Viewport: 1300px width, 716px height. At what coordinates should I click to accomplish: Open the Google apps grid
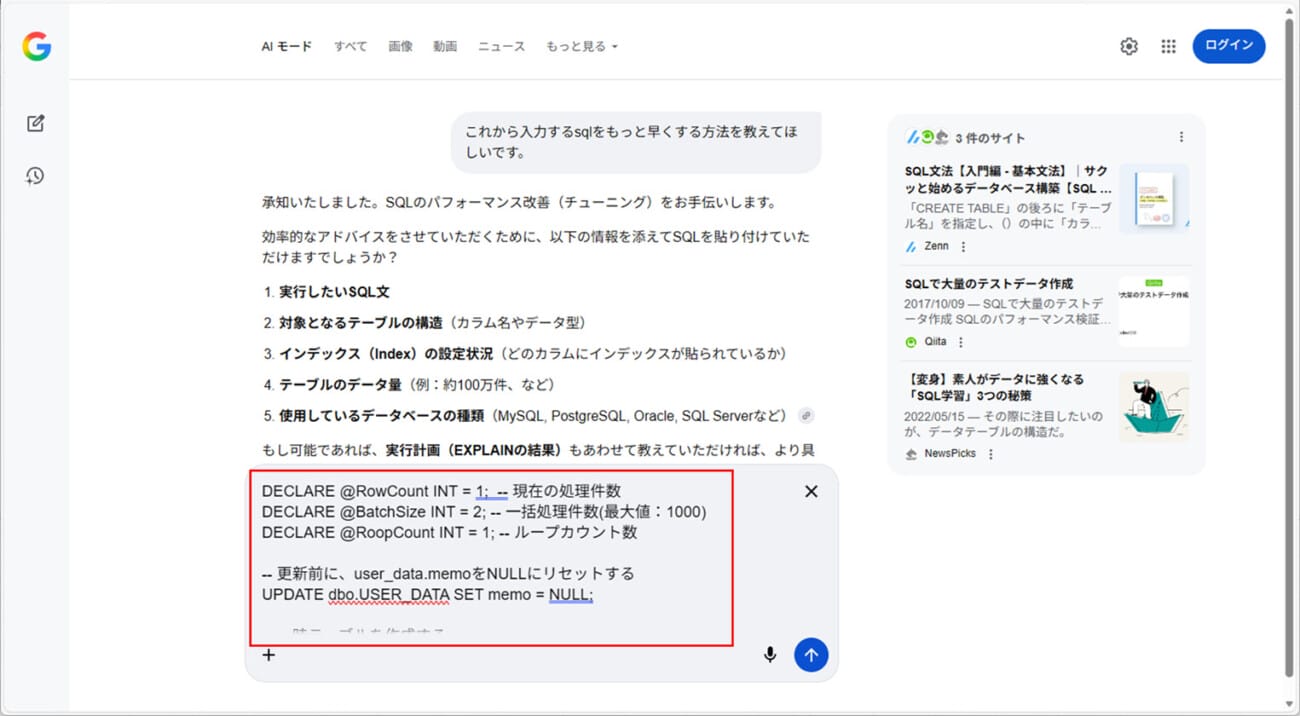pos(1168,47)
